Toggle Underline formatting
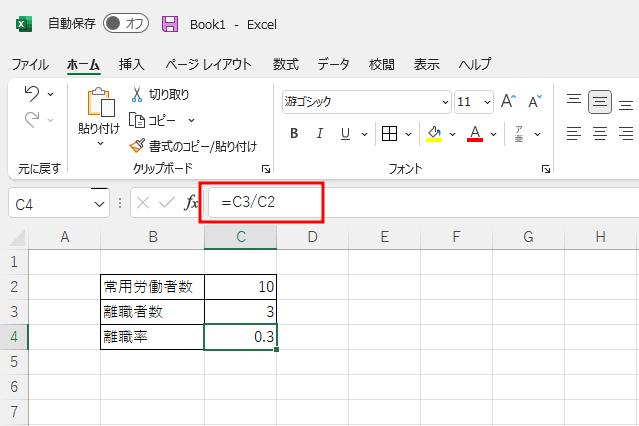The height and width of the screenshot is (426, 639). (x=346, y=133)
